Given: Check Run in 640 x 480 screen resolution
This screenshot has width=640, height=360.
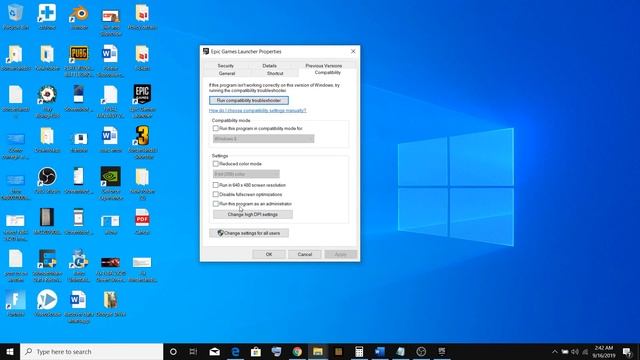Looking at the screenshot, I should click(216, 185).
